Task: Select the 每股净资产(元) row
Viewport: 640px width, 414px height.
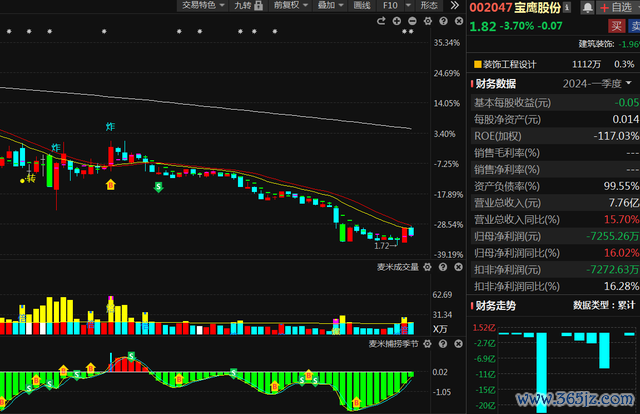Action: click(x=555, y=119)
